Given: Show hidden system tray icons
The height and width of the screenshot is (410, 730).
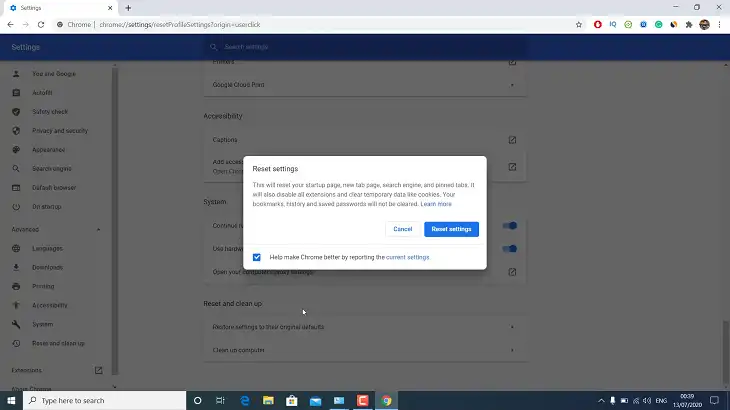Looking at the screenshot, I should [601, 401].
